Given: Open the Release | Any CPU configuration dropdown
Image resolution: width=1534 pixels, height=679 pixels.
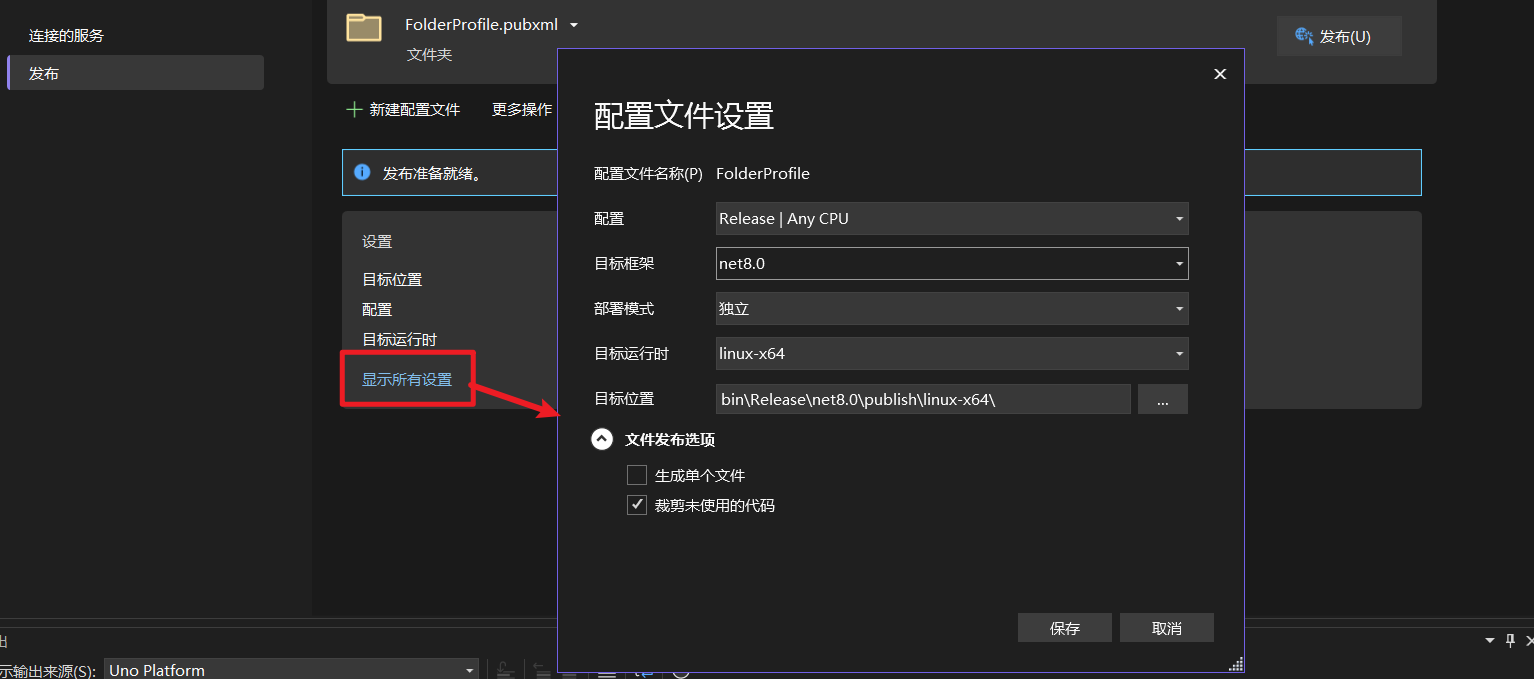Looking at the screenshot, I should tap(951, 219).
